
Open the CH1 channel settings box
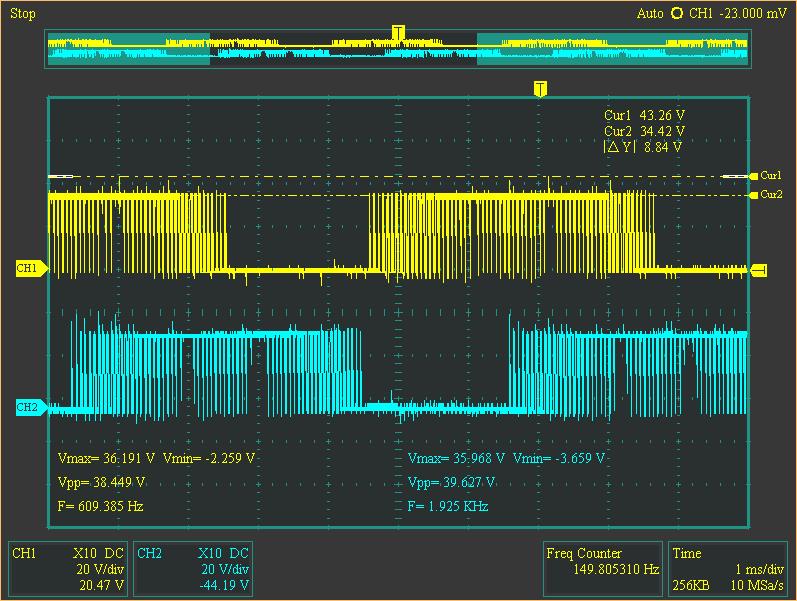click(67, 569)
